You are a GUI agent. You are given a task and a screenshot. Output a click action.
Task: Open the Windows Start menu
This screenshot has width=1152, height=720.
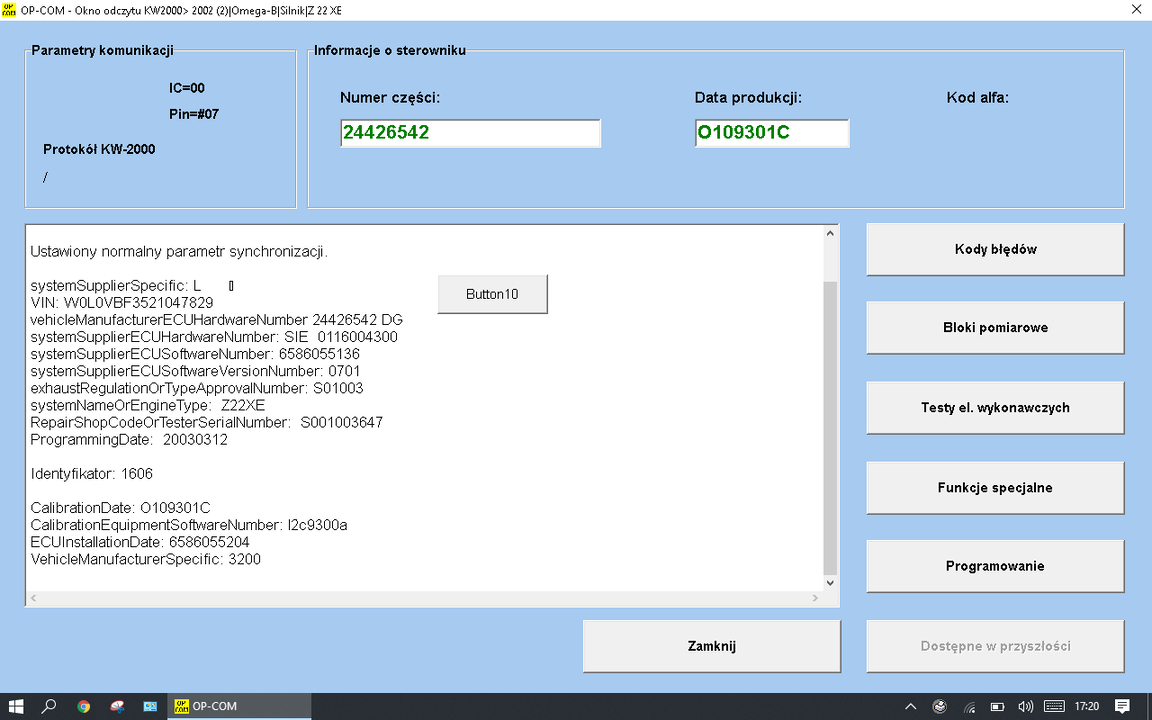[x=16, y=706]
